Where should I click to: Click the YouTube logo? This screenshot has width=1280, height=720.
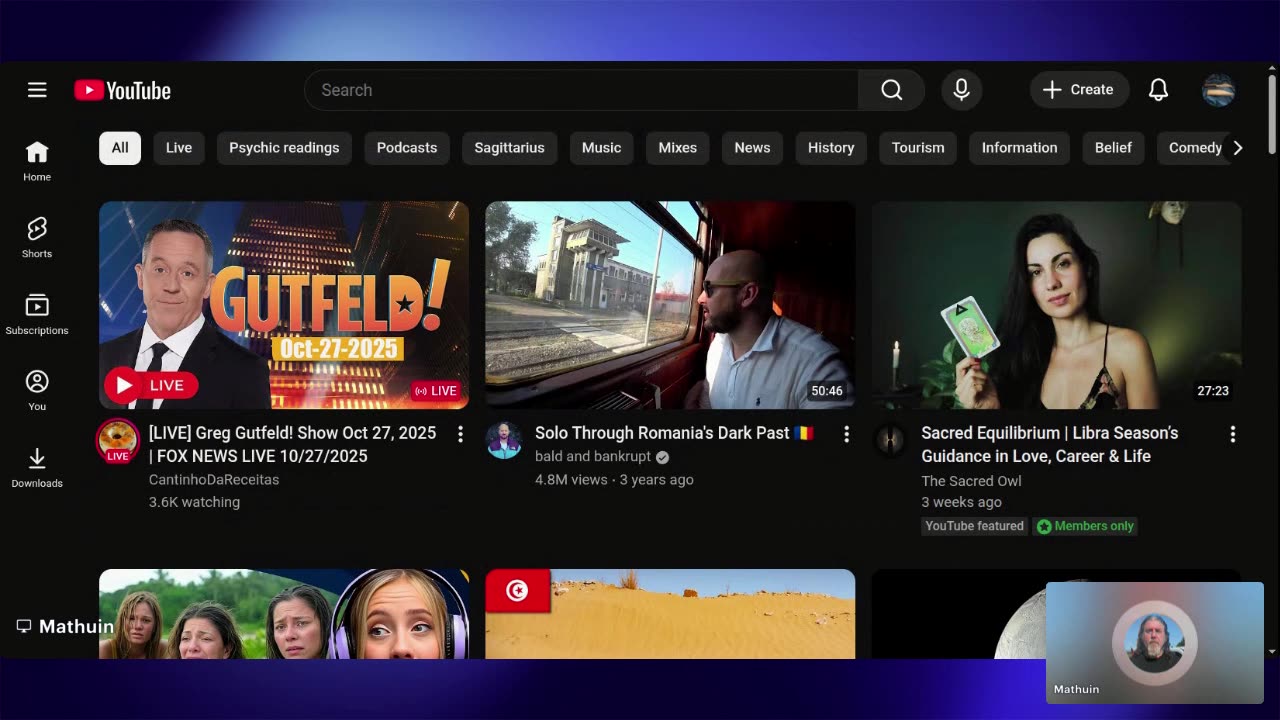[122, 90]
